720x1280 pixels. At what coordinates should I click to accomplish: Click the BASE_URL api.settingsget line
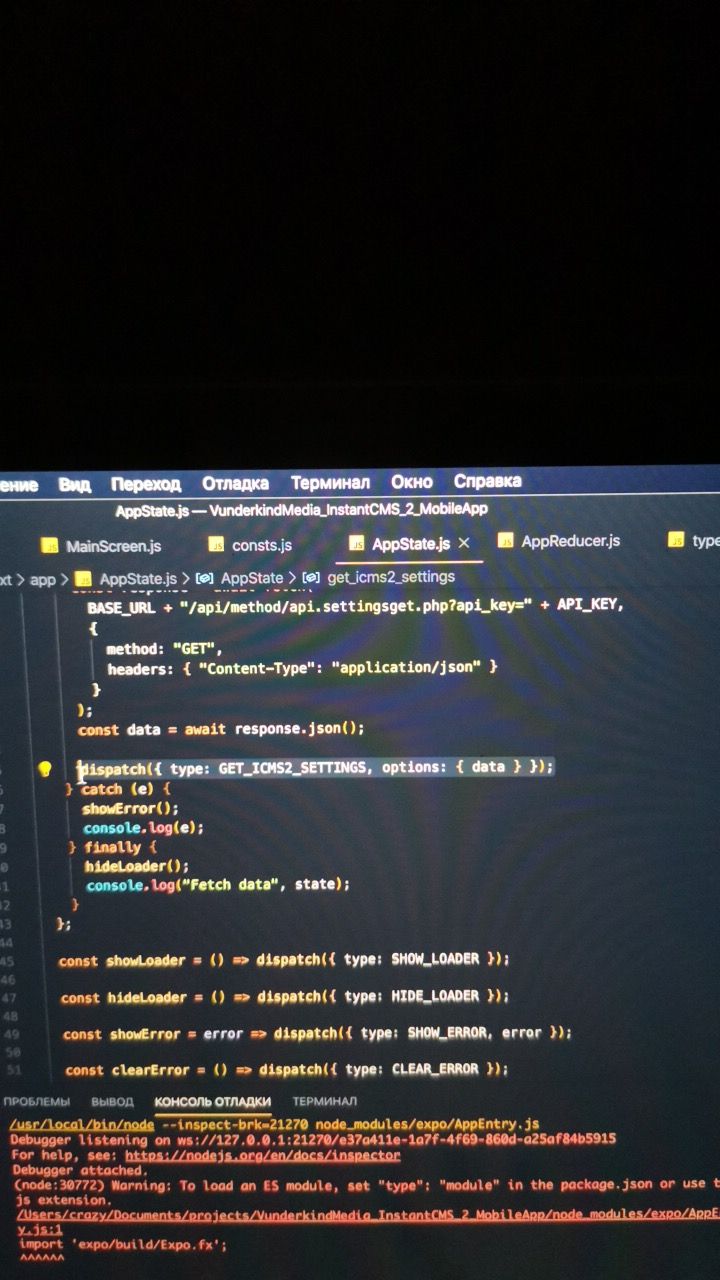(x=355, y=607)
